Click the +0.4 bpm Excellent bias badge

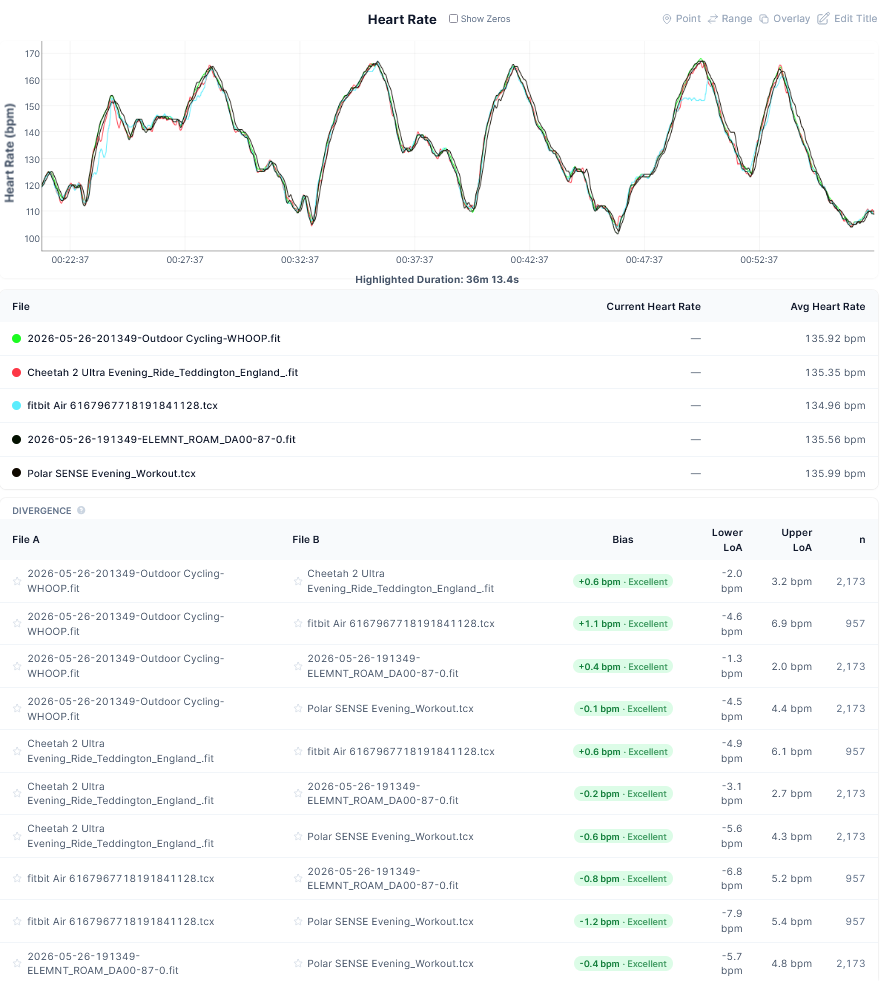click(x=622, y=666)
